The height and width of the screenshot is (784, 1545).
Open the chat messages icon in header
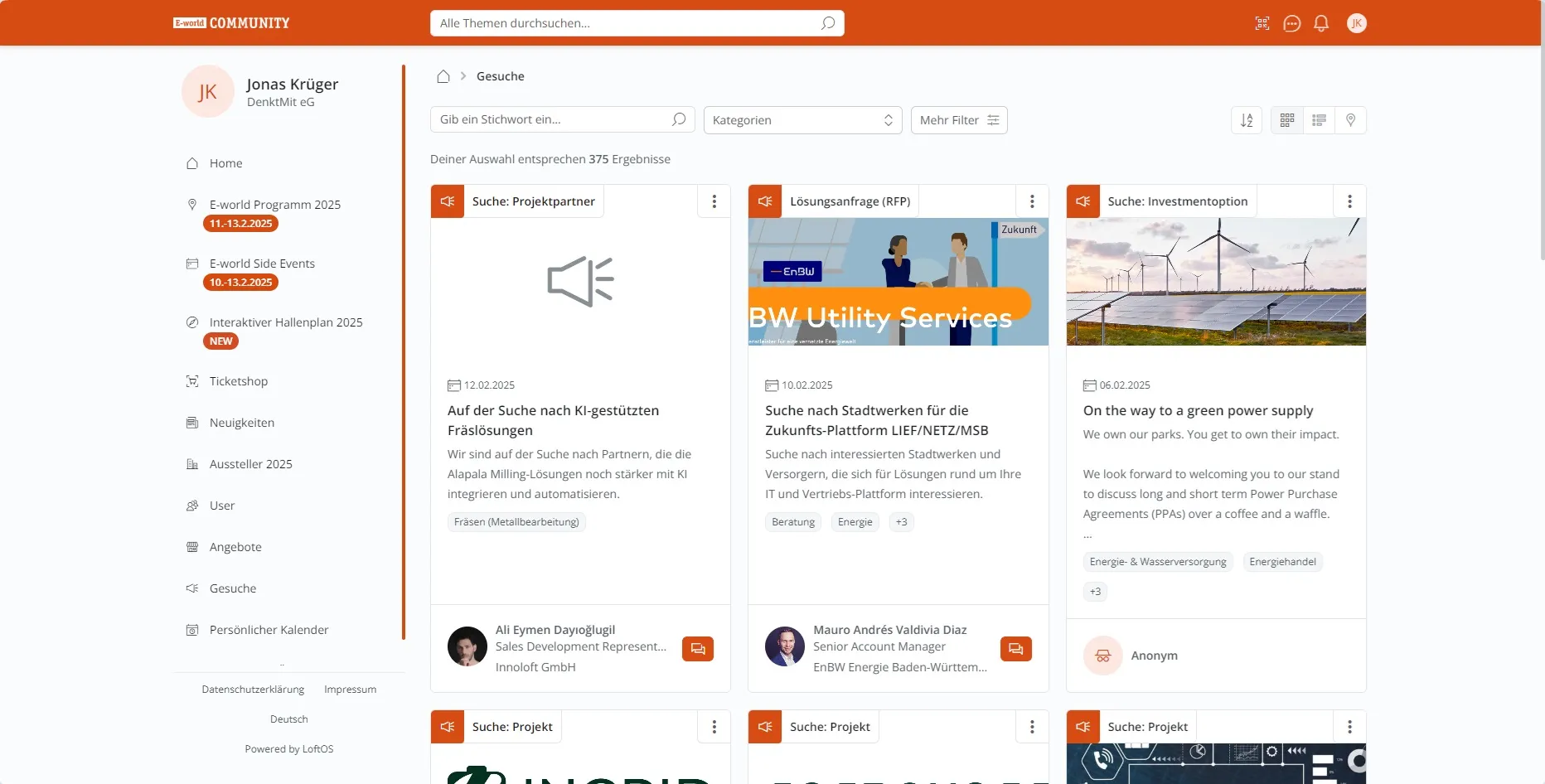pyautogui.click(x=1291, y=23)
